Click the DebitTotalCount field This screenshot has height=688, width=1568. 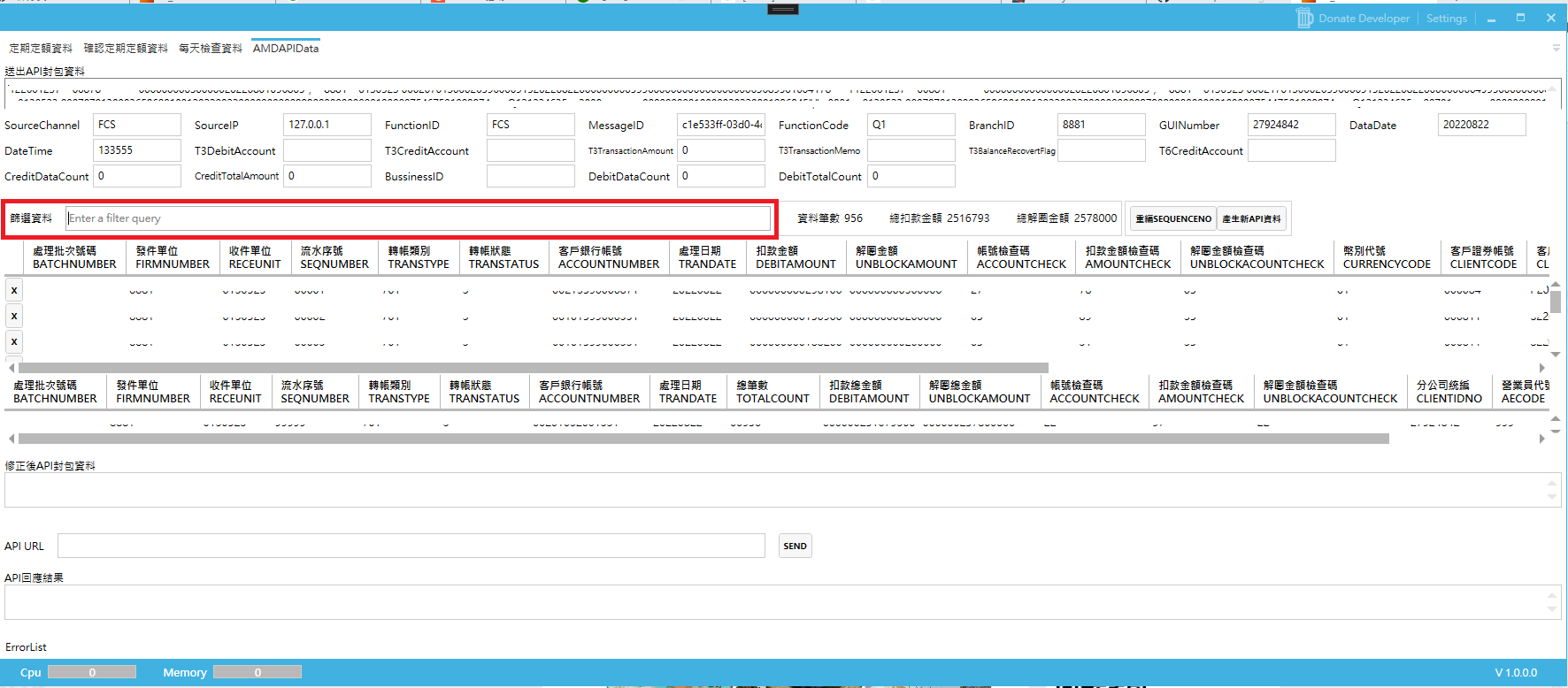tap(911, 176)
